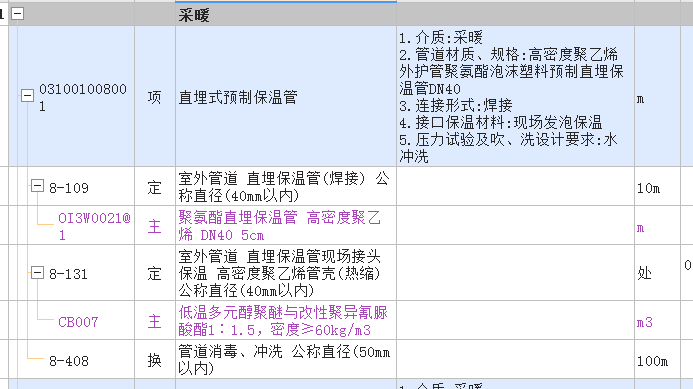Collapse the 8-131 quota row
Screen dimensions: 693x389
[38, 273]
